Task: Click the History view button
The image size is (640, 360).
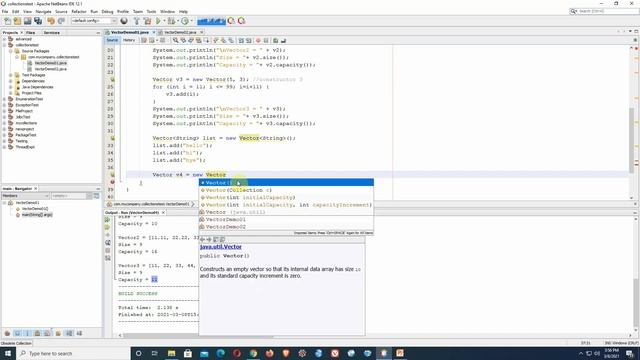Action: point(129,40)
